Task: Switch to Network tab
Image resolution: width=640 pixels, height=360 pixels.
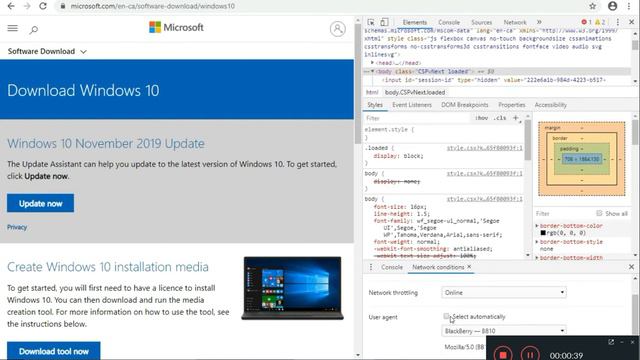Action: pos(515,22)
